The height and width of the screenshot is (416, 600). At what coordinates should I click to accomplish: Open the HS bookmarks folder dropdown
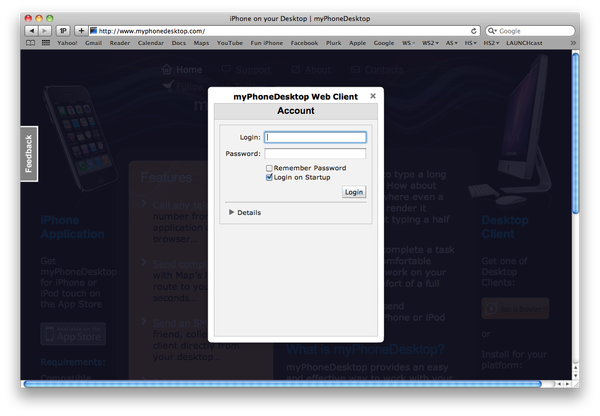[471, 43]
